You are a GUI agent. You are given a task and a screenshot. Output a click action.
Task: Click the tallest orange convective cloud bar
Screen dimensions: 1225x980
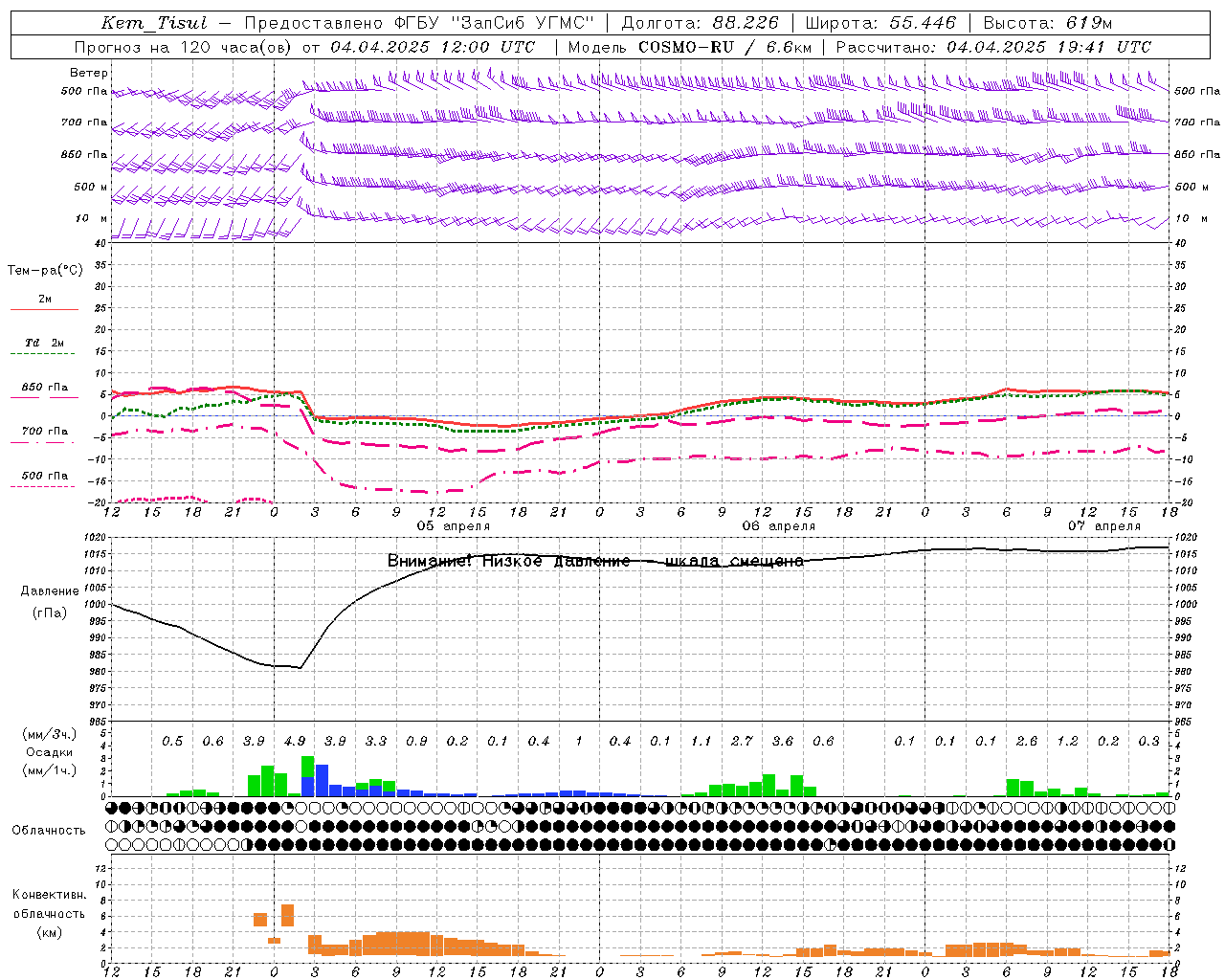point(287,915)
